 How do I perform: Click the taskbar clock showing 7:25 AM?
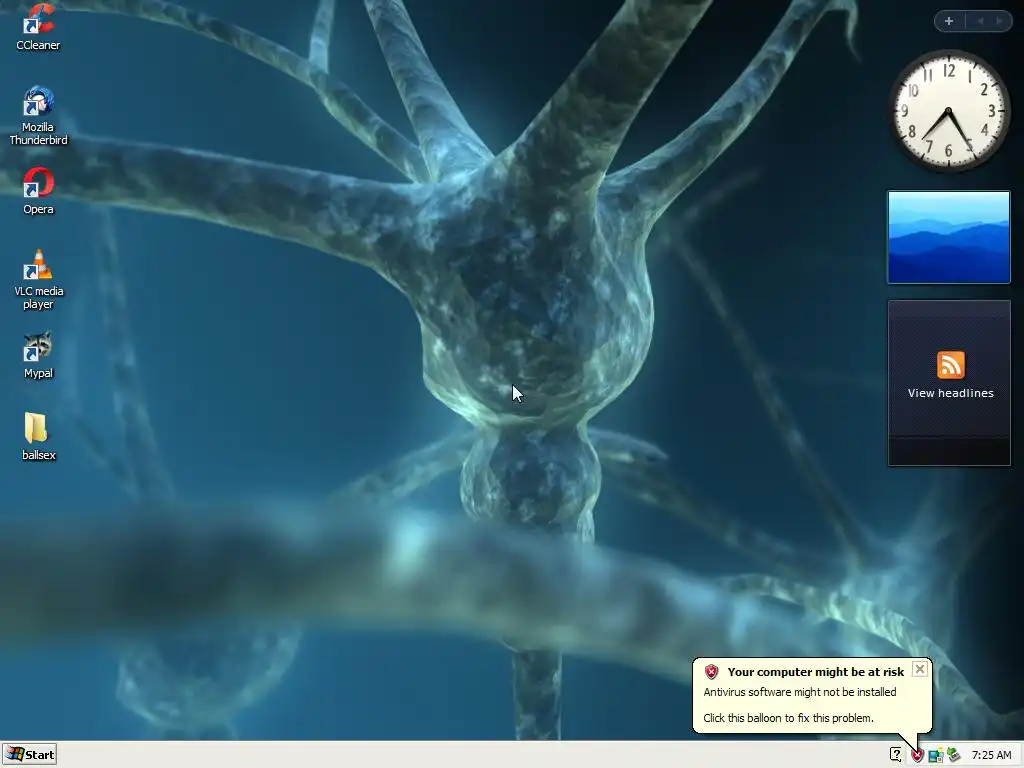click(991, 755)
